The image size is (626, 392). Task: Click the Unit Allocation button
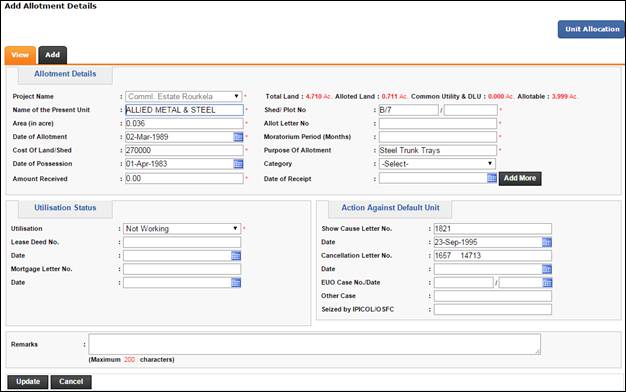591,29
